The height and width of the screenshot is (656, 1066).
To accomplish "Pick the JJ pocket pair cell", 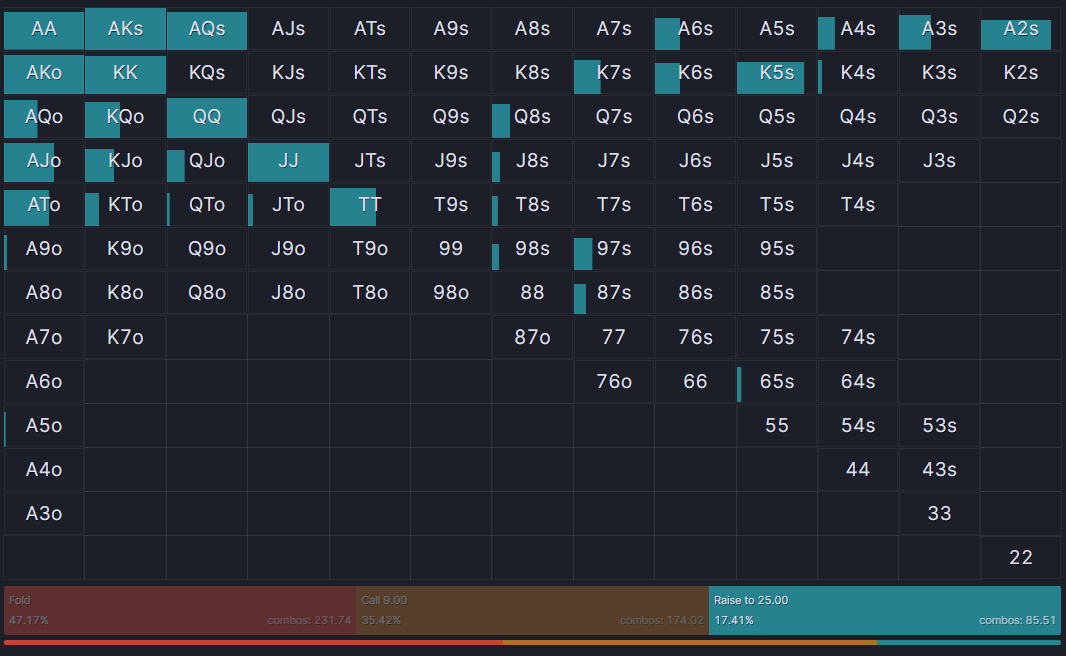I will 288,161.
